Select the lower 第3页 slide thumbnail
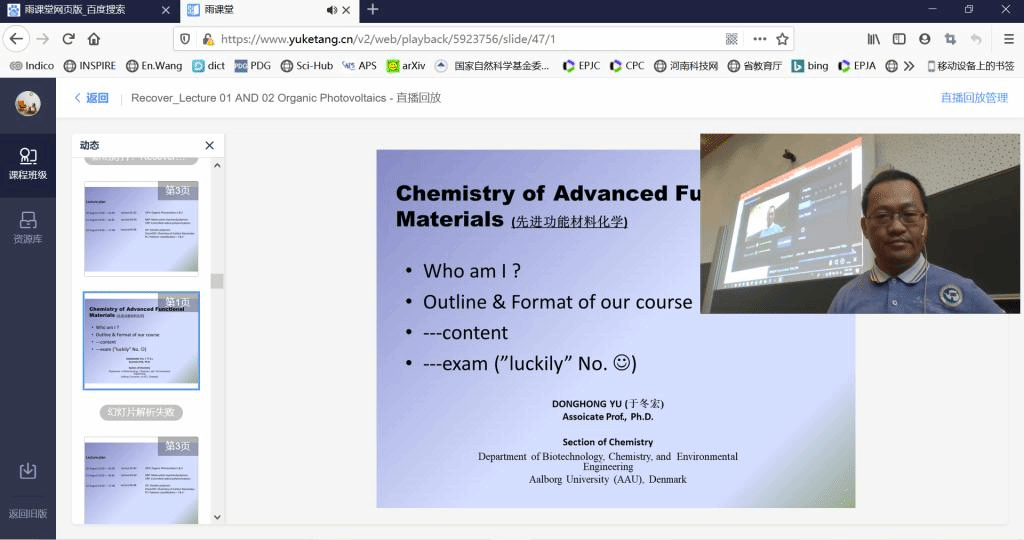 click(141, 479)
